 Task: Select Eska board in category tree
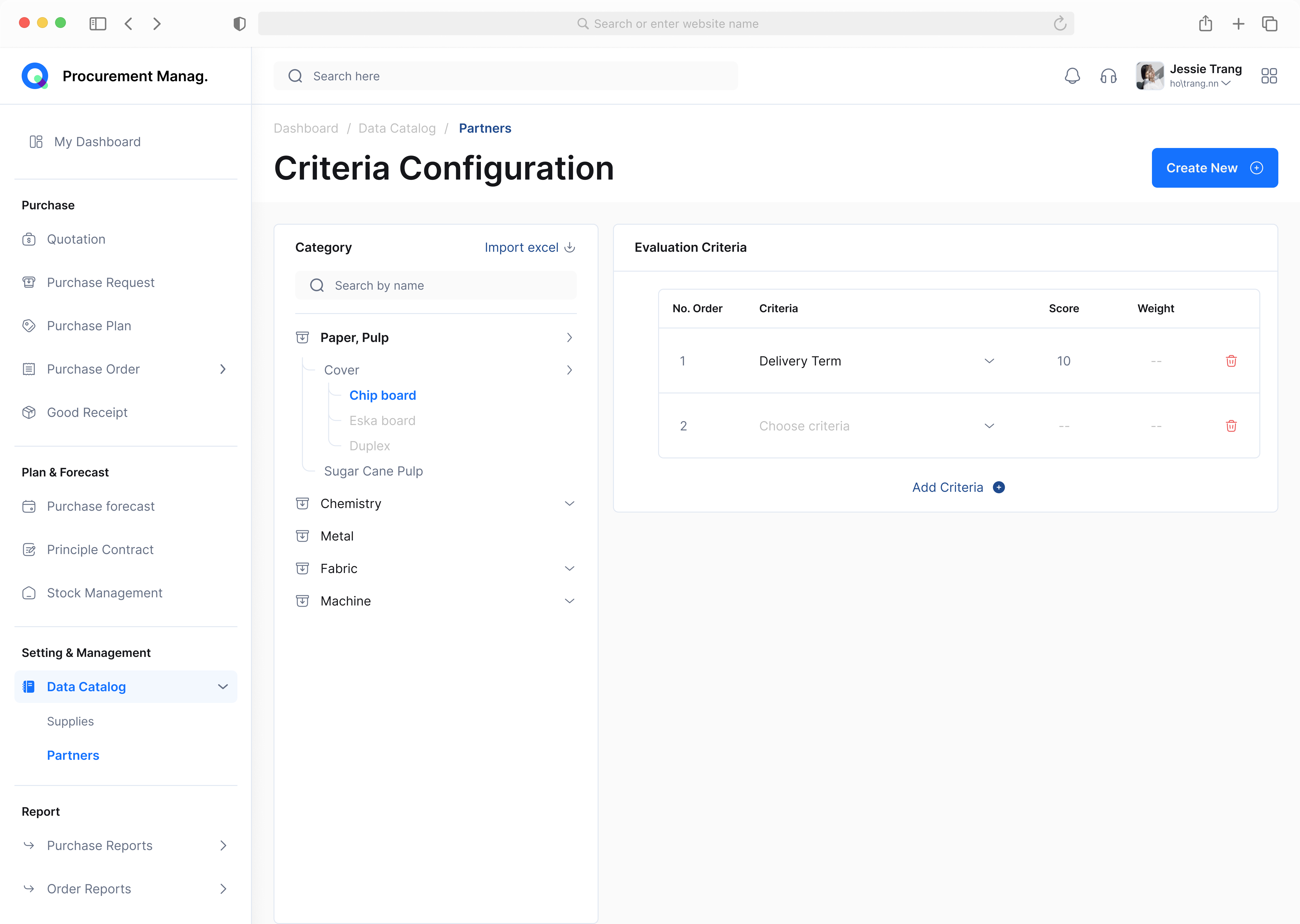[382, 420]
